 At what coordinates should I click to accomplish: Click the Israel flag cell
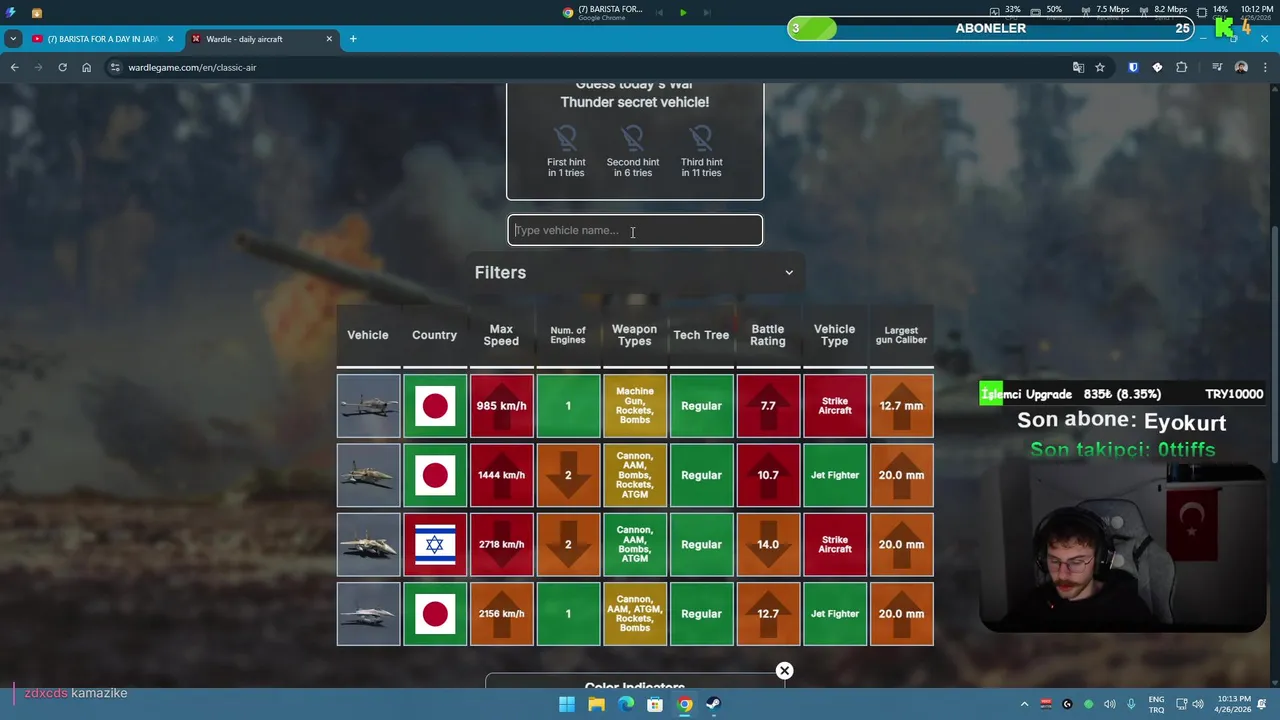tap(435, 545)
